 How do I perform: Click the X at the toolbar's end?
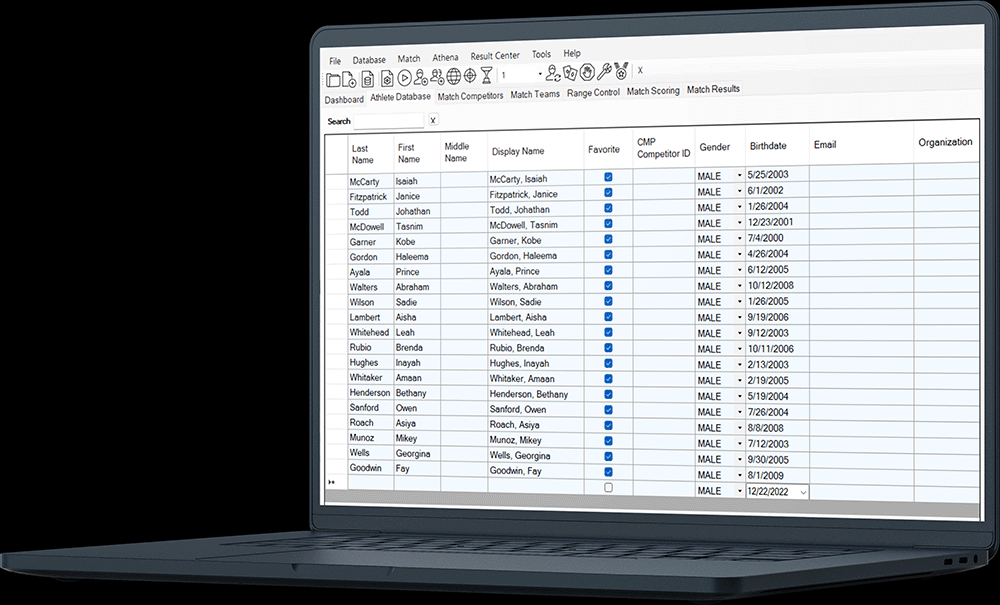[x=640, y=70]
